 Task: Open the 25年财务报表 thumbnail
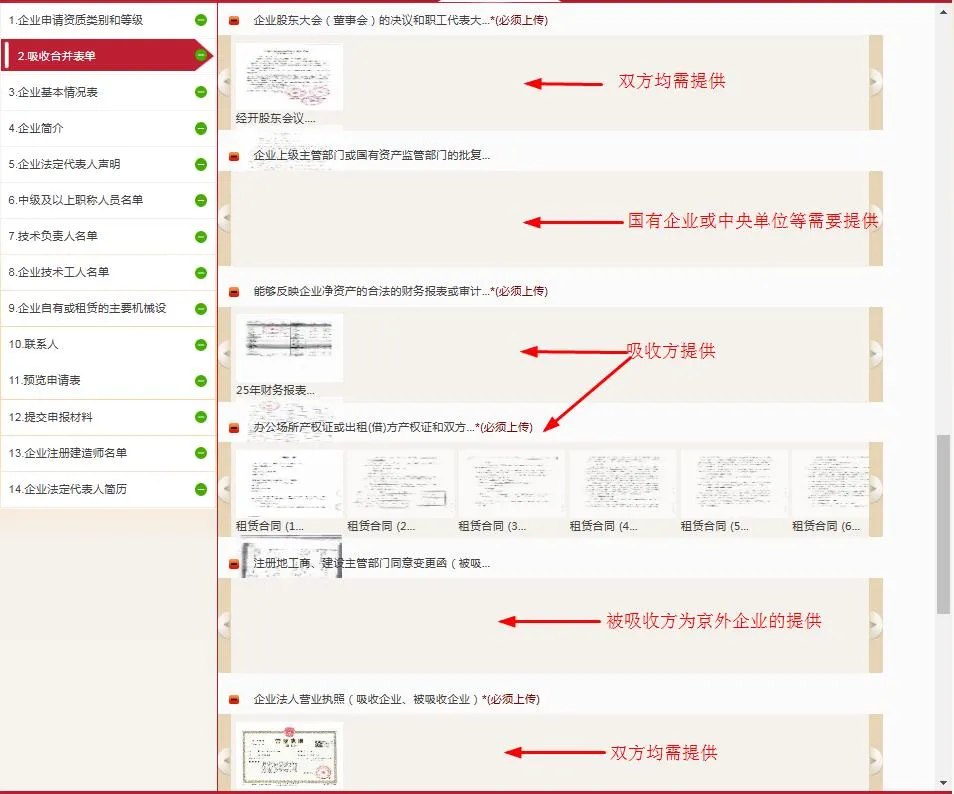point(289,348)
